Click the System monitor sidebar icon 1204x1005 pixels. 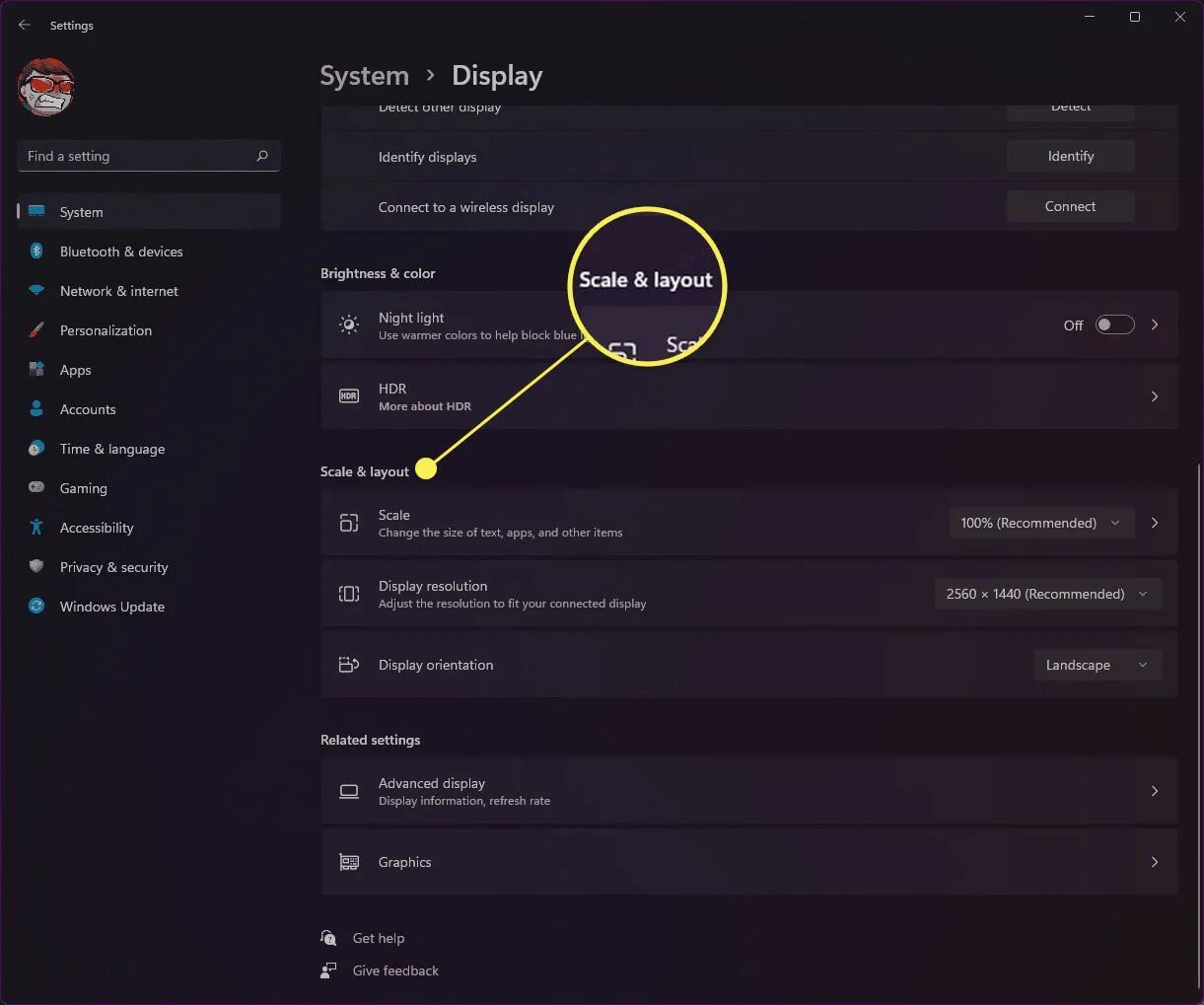point(36,211)
